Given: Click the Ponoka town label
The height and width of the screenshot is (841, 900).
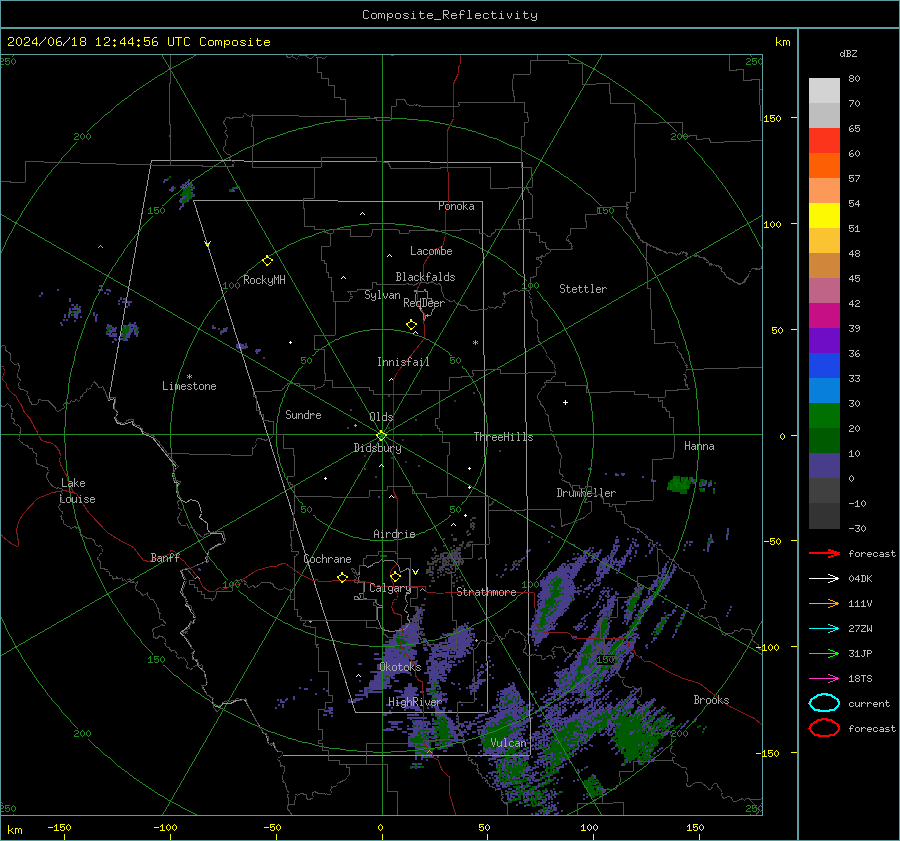Looking at the screenshot, I should click(456, 206).
